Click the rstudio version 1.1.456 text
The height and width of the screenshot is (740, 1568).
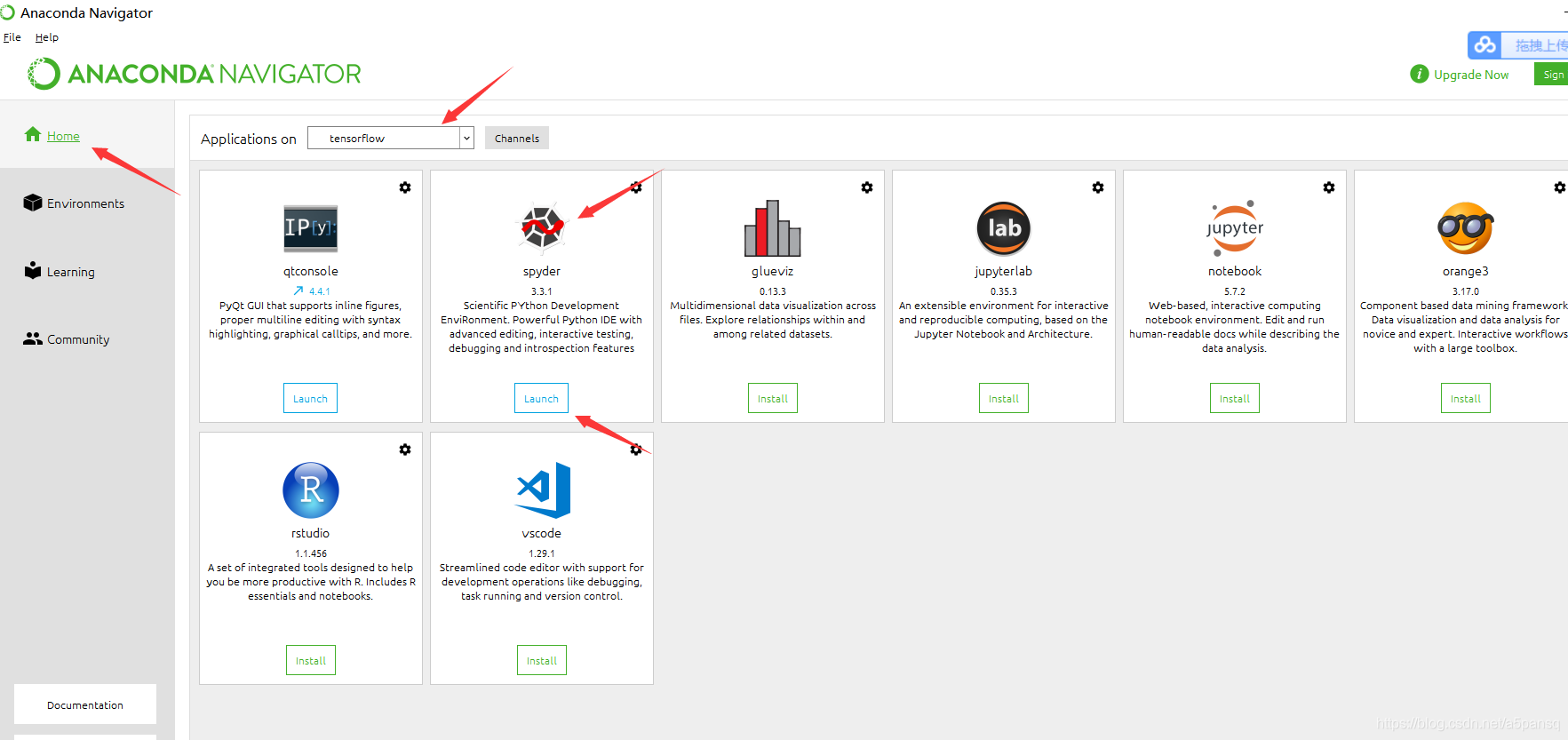click(x=311, y=553)
